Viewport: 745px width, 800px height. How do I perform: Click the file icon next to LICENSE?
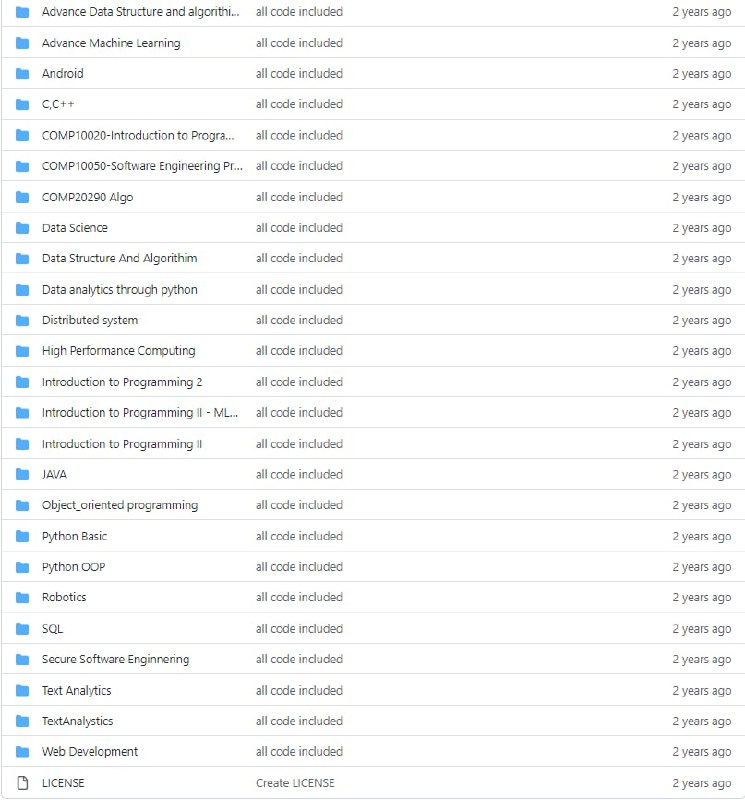[x=22, y=783]
